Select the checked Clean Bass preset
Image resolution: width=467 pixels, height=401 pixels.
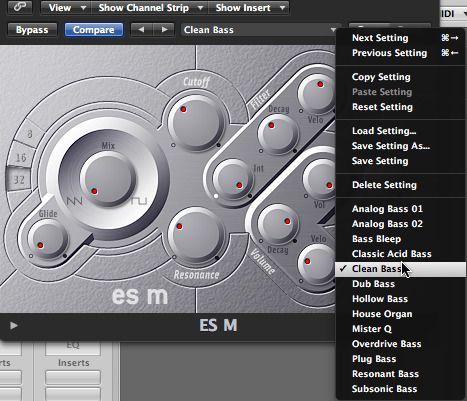[x=400, y=269]
